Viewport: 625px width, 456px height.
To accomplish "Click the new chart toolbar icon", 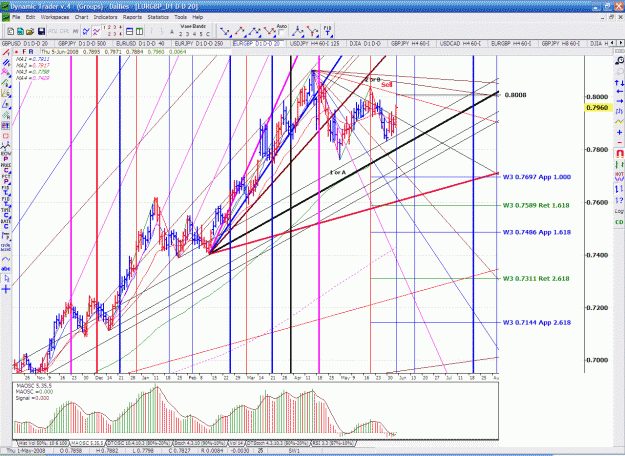I will [x=11, y=31].
